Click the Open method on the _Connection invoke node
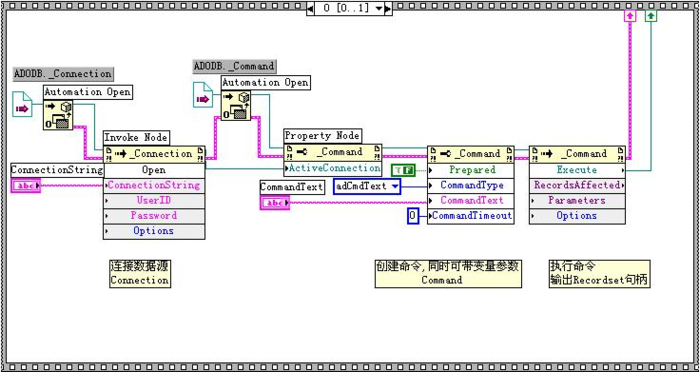The height and width of the screenshot is (372, 700). 154,170
